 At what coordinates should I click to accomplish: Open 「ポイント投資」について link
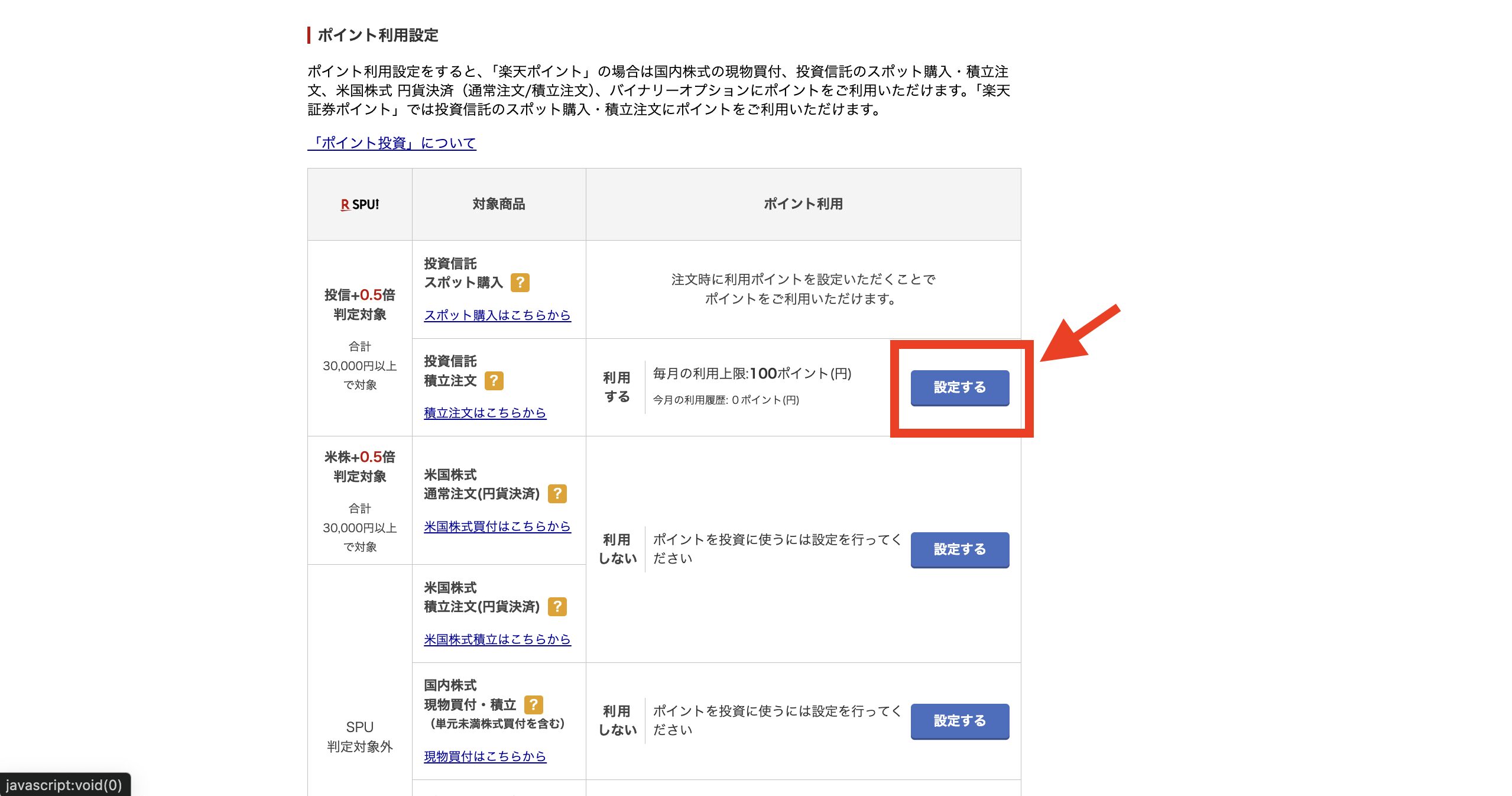click(x=392, y=143)
